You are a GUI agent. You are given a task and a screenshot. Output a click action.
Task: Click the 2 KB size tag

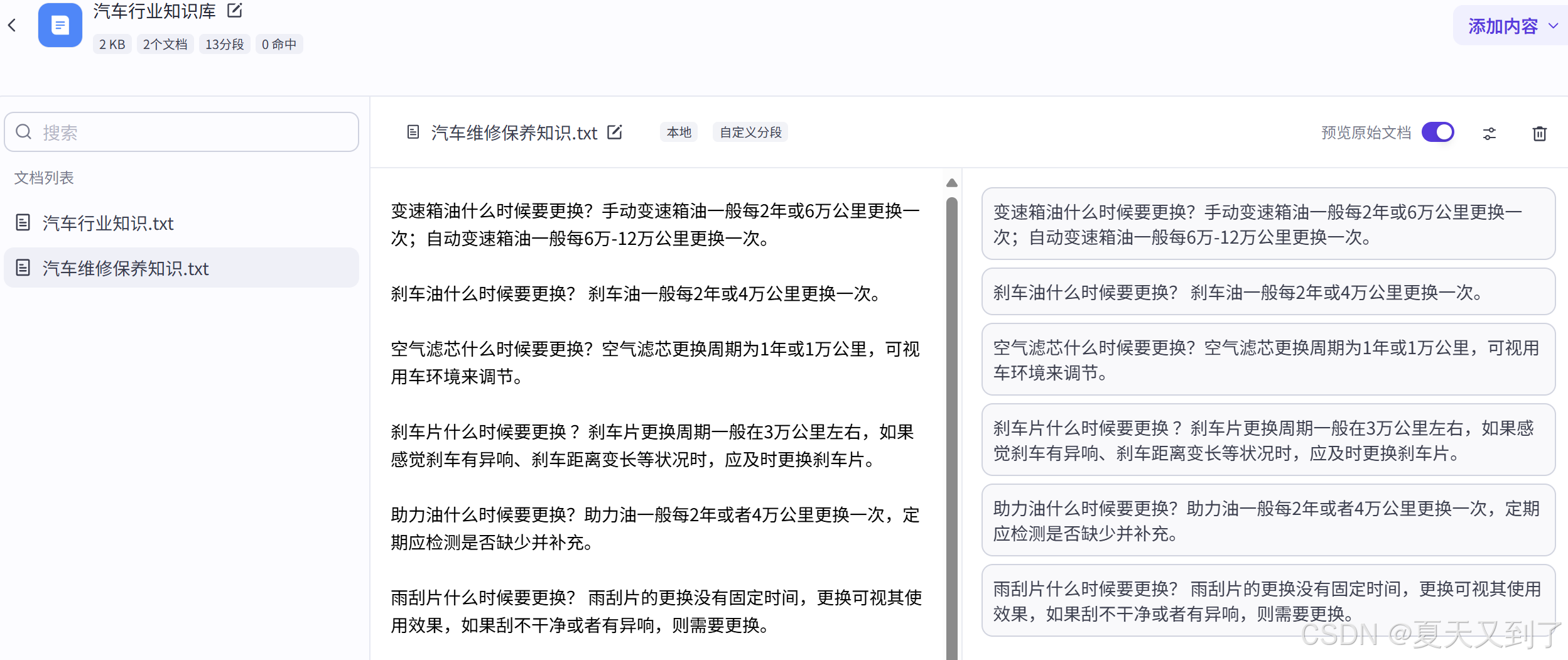[x=112, y=44]
